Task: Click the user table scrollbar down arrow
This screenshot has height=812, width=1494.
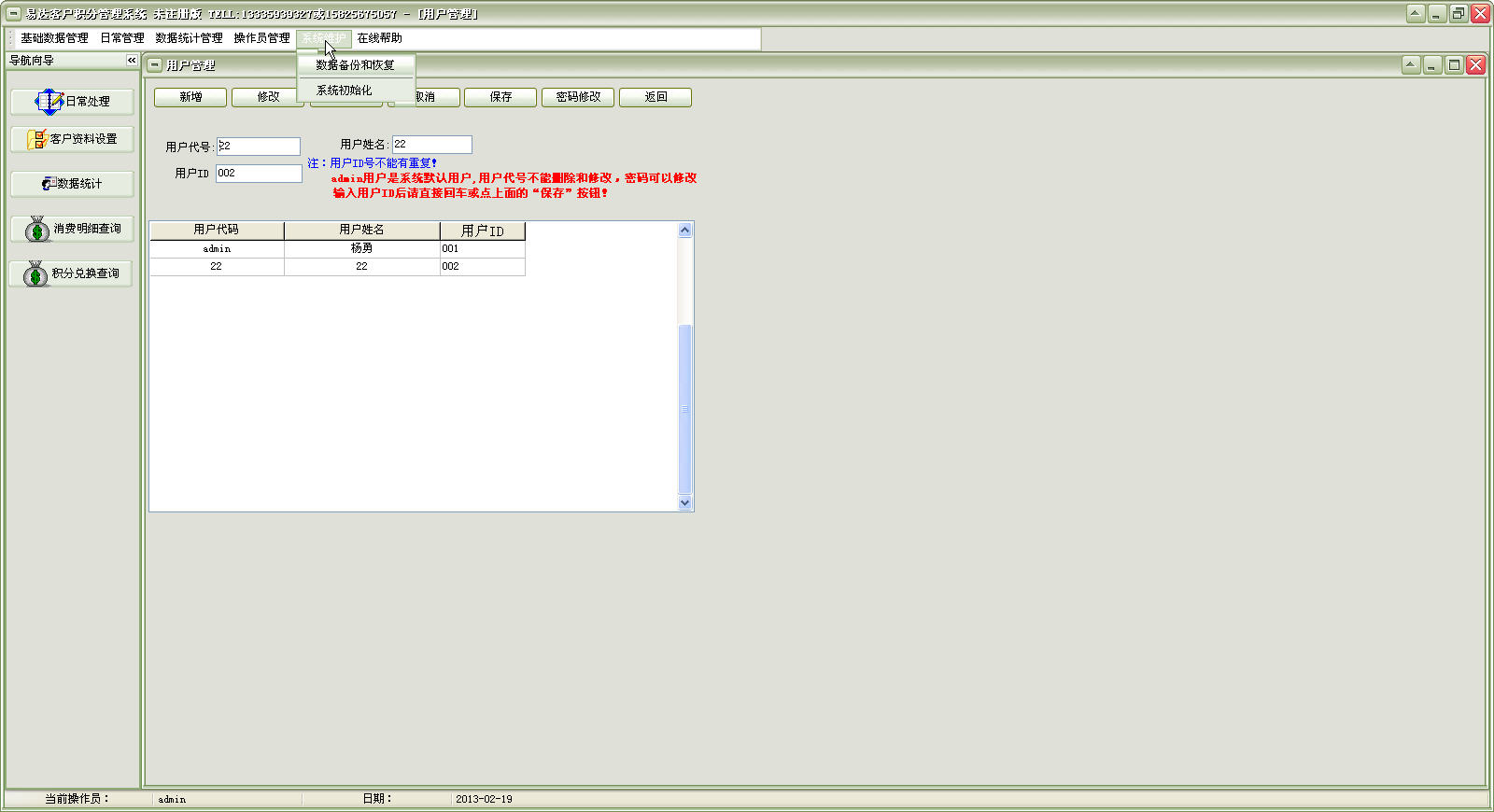Action: 684,502
